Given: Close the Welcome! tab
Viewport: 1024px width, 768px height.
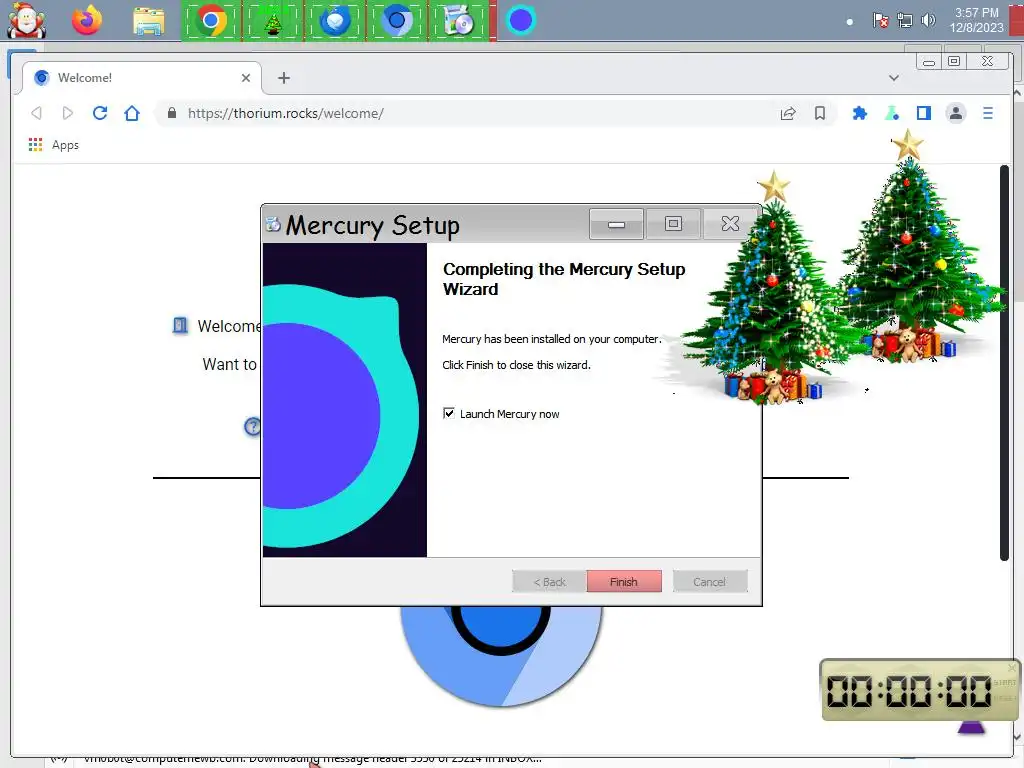Looking at the screenshot, I should 246,78.
